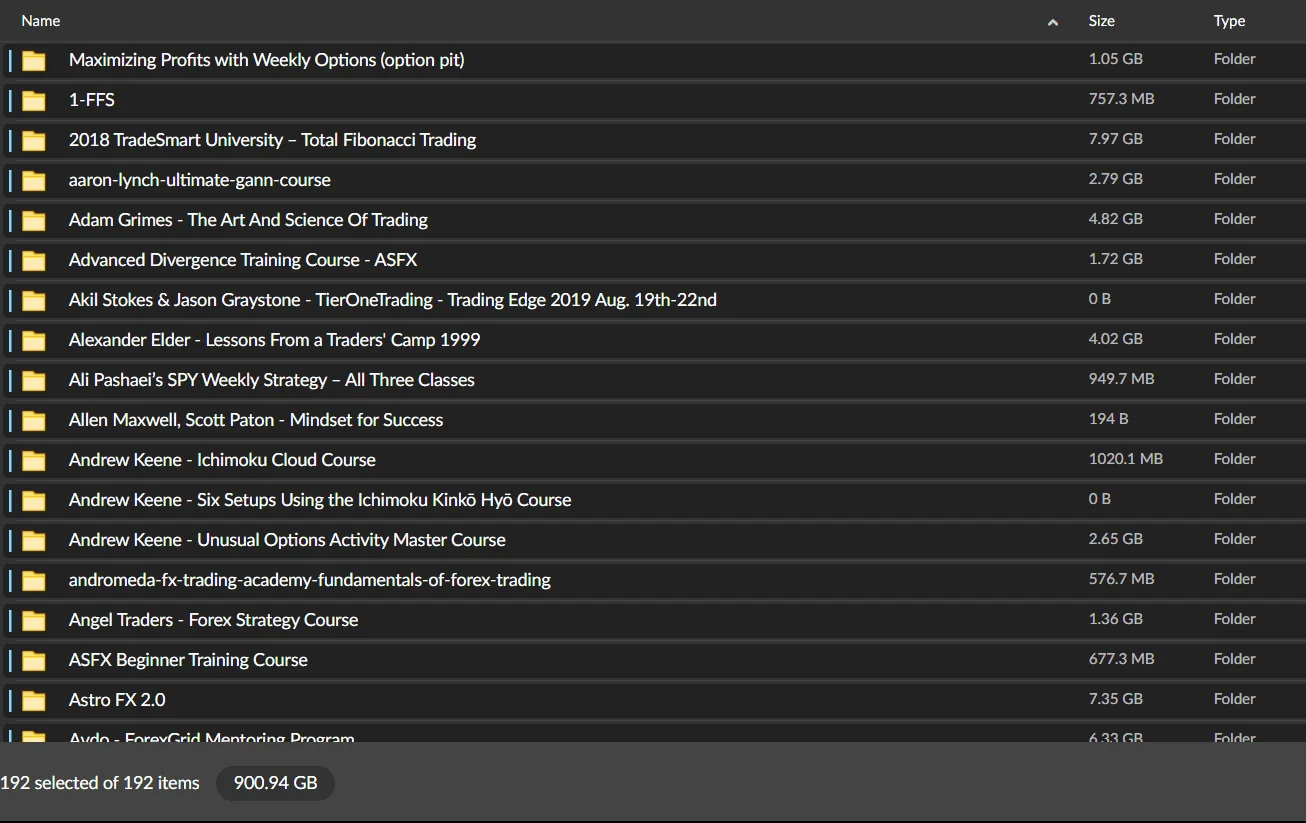Click the 7.35 GB size value

point(1116,699)
